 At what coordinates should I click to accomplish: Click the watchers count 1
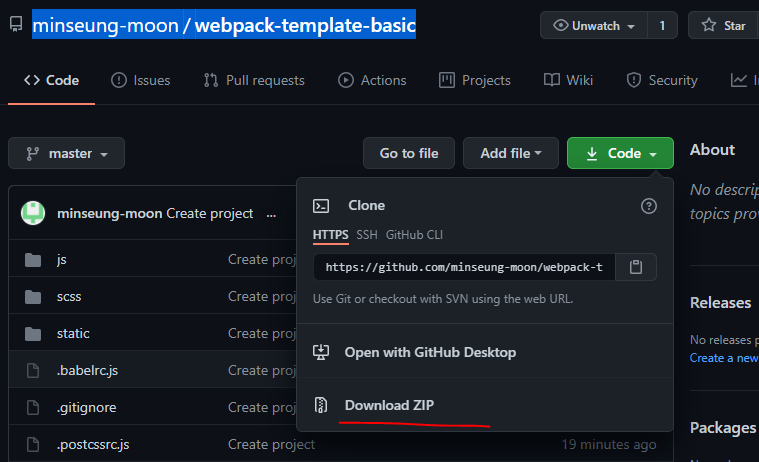tap(662, 25)
